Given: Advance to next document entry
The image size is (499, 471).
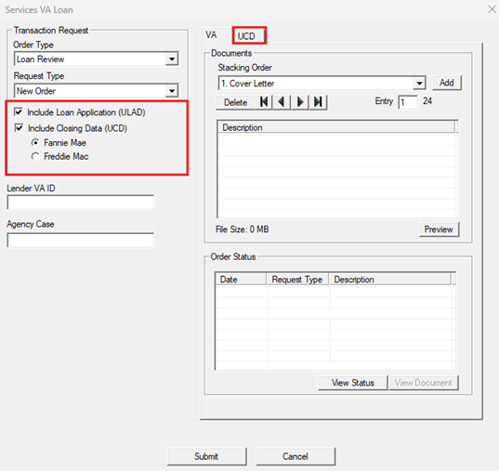Looking at the screenshot, I should (x=300, y=102).
